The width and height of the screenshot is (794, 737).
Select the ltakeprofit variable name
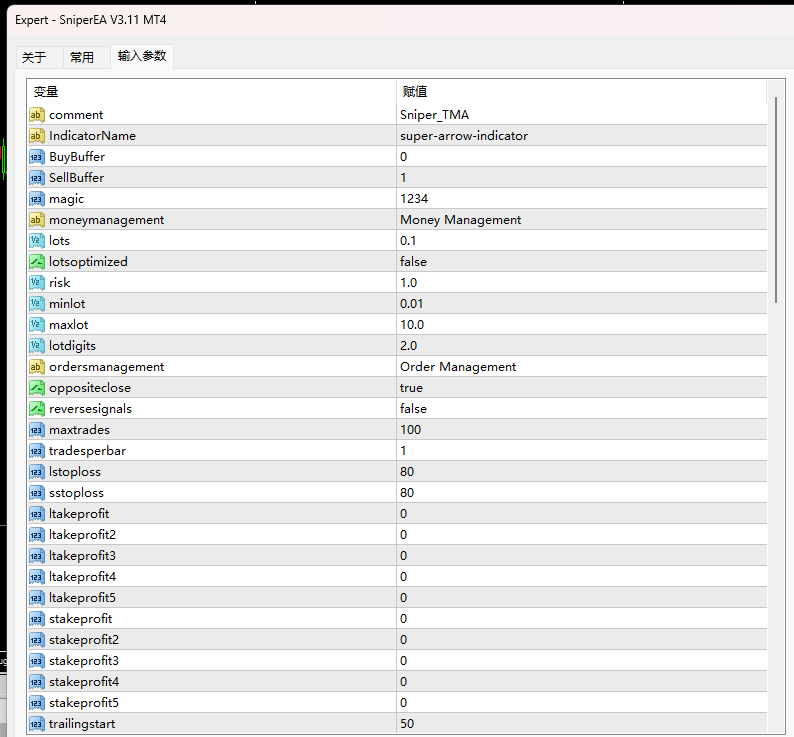click(x=79, y=514)
